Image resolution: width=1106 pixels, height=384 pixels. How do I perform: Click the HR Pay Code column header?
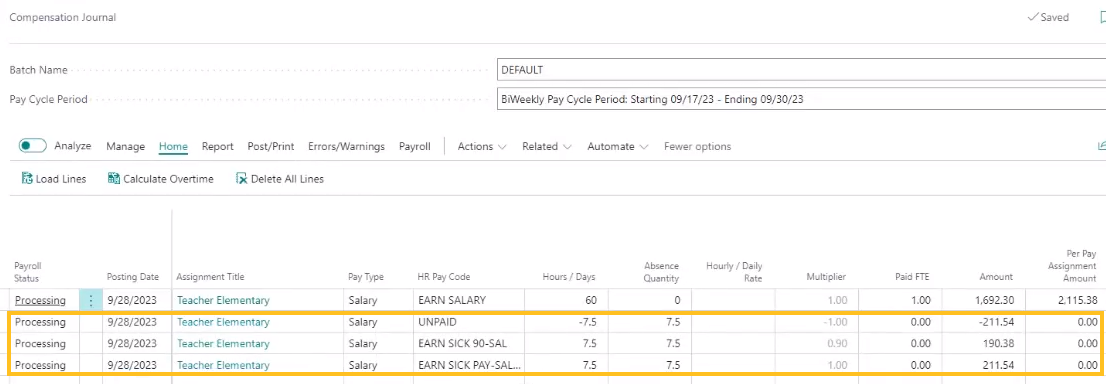click(444, 277)
